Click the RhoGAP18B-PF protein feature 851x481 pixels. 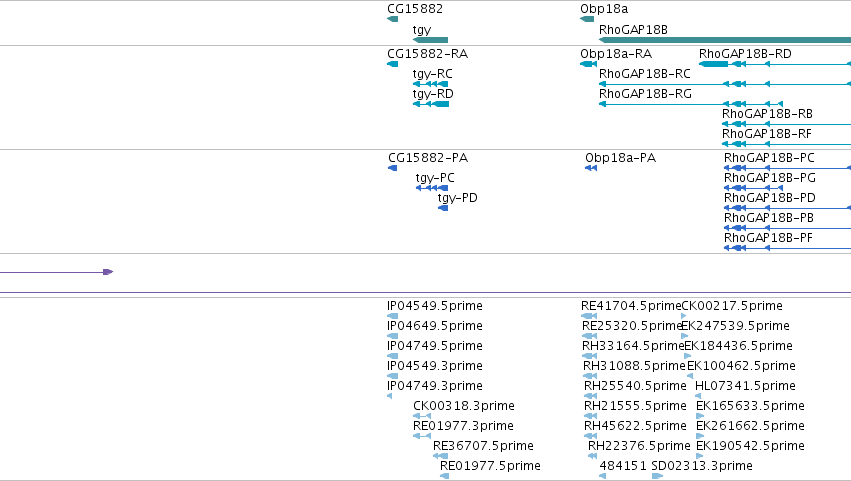tap(788, 249)
